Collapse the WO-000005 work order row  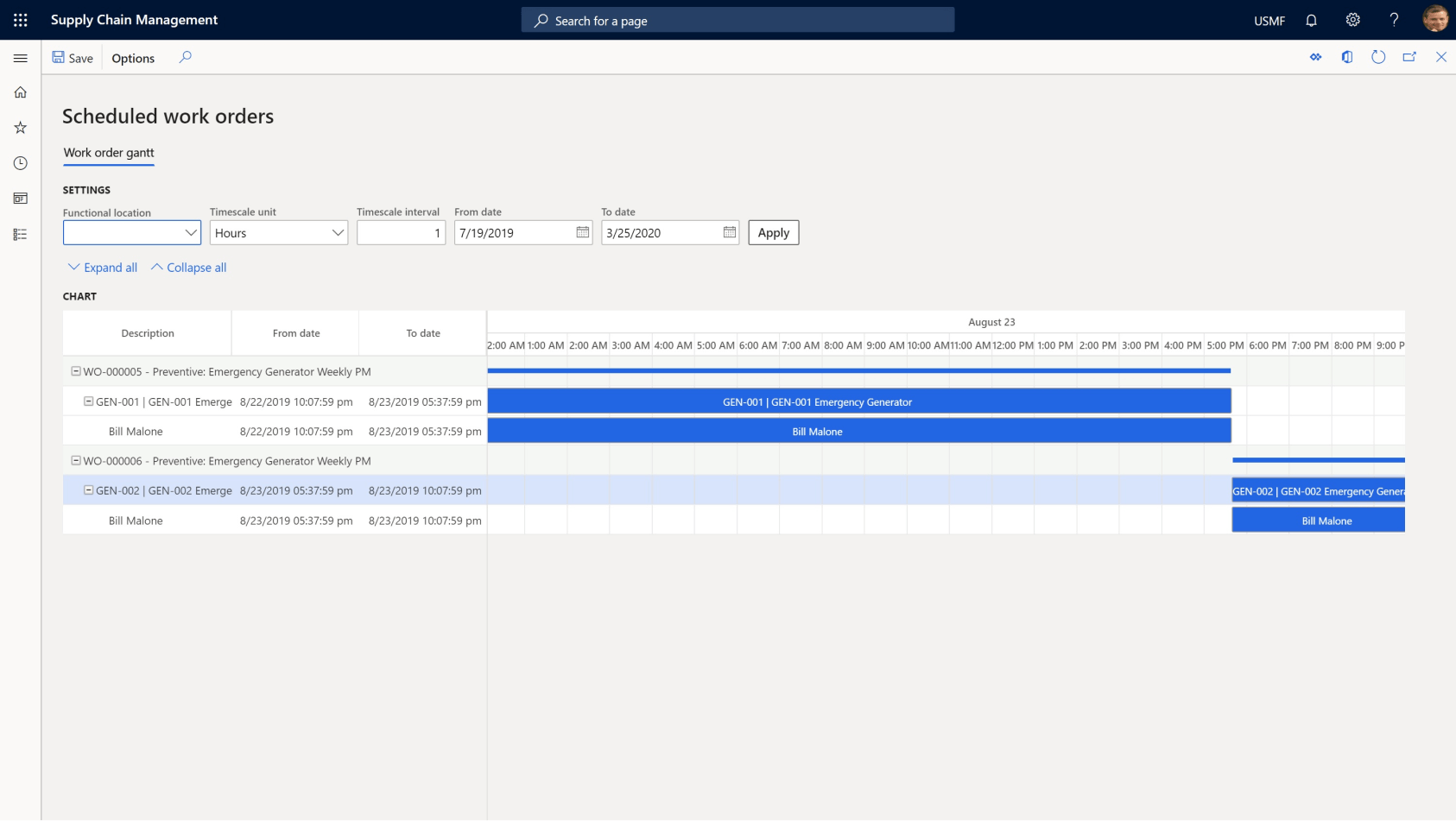coord(76,371)
